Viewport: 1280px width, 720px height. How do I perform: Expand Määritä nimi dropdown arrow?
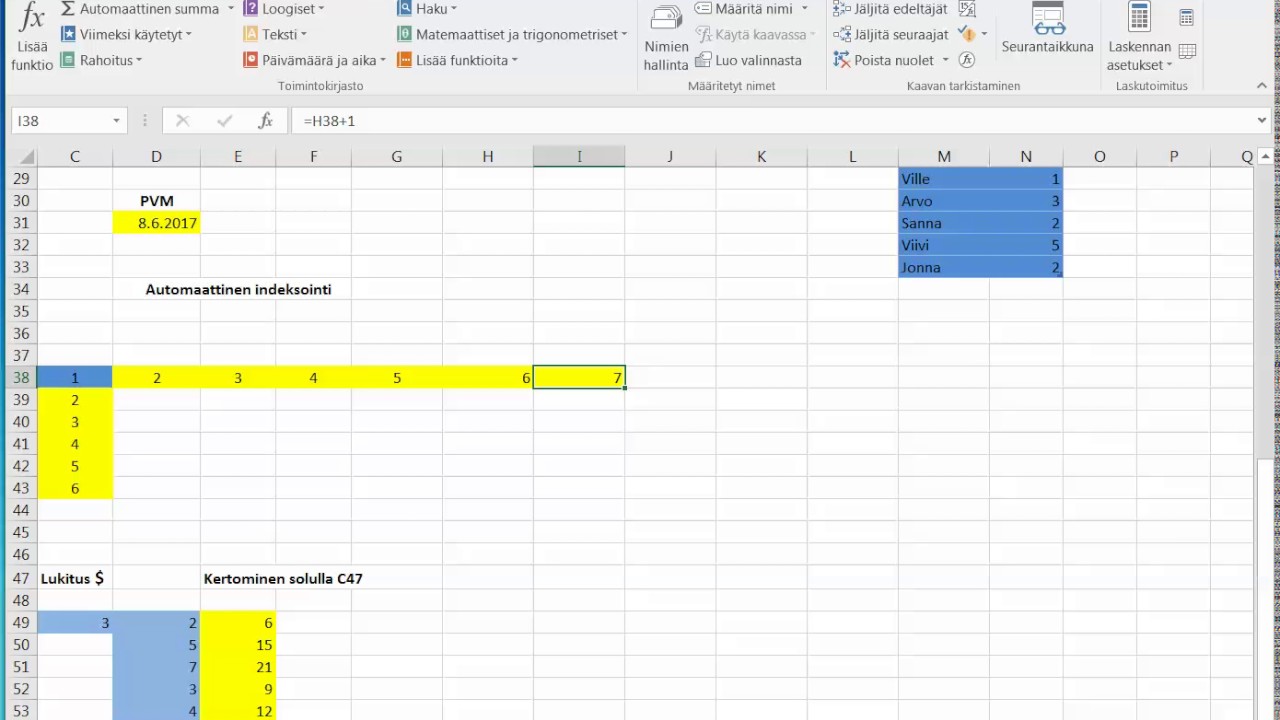804,9
